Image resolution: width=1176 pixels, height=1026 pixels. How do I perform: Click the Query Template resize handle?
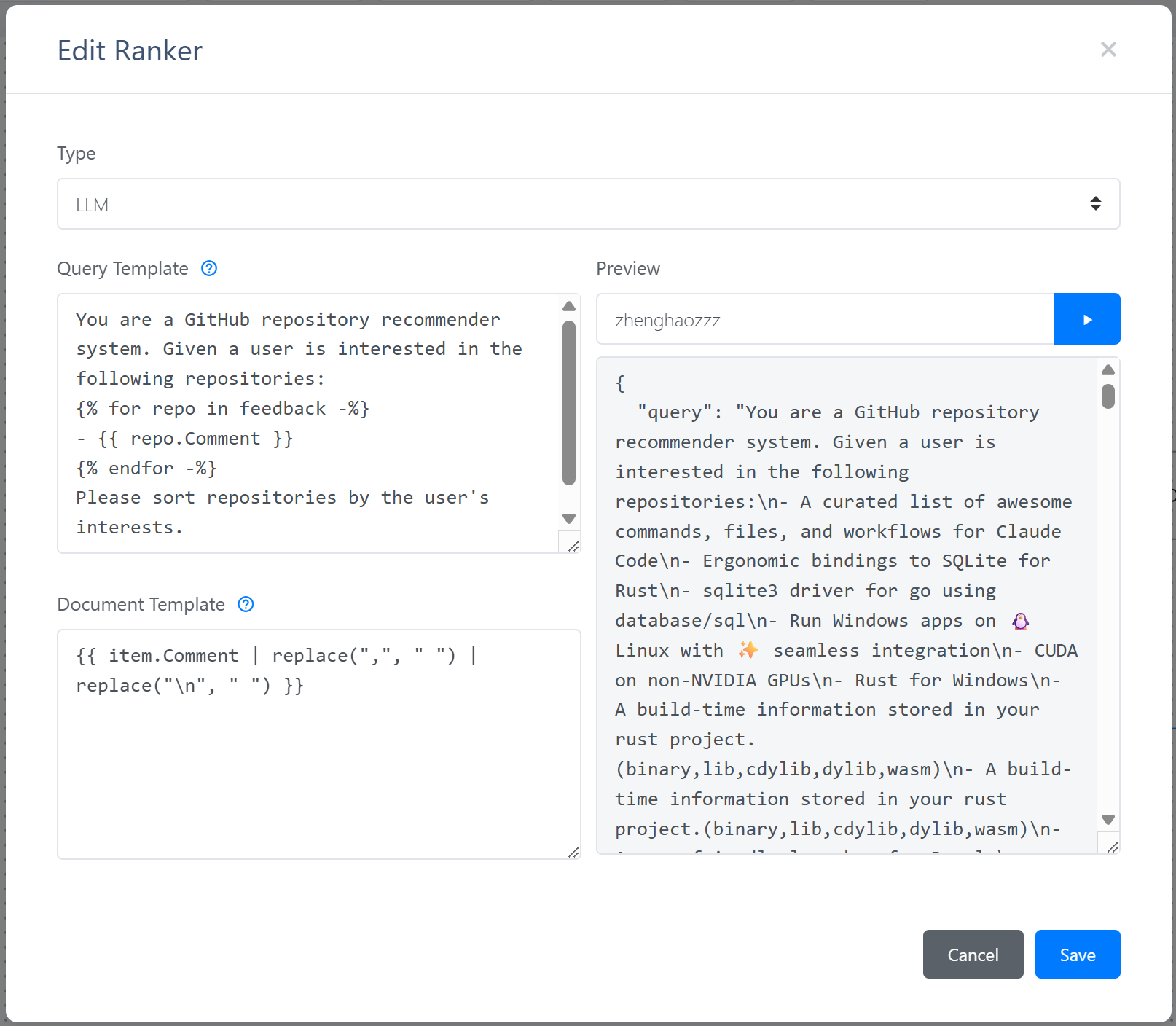coord(573,546)
